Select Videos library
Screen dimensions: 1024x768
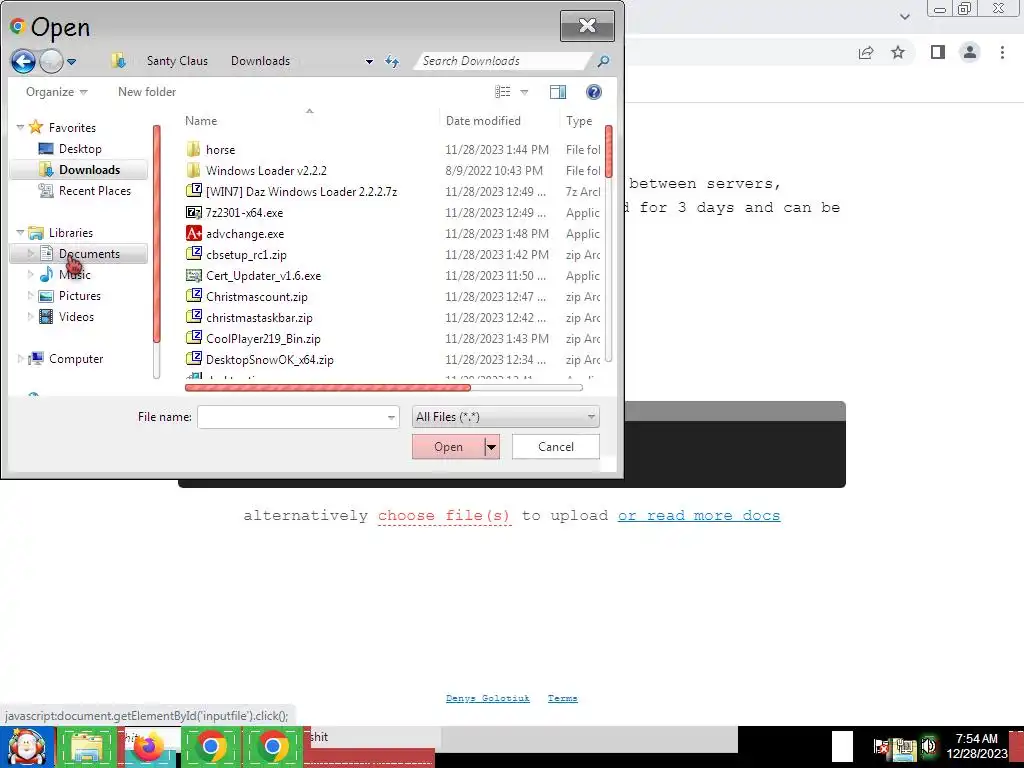pos(67,317)
